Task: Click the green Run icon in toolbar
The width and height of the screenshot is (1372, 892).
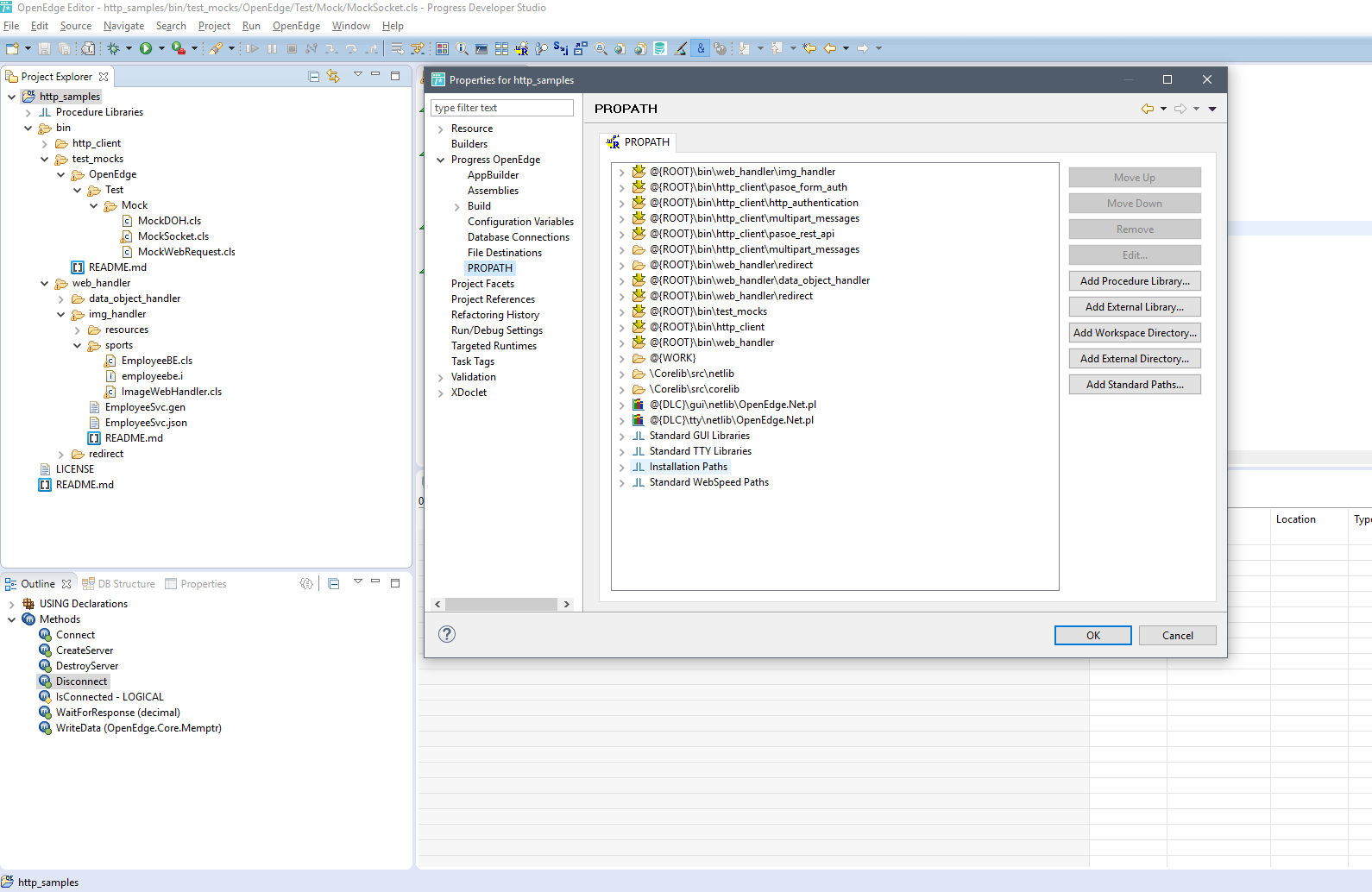Action: click(146, 48)
